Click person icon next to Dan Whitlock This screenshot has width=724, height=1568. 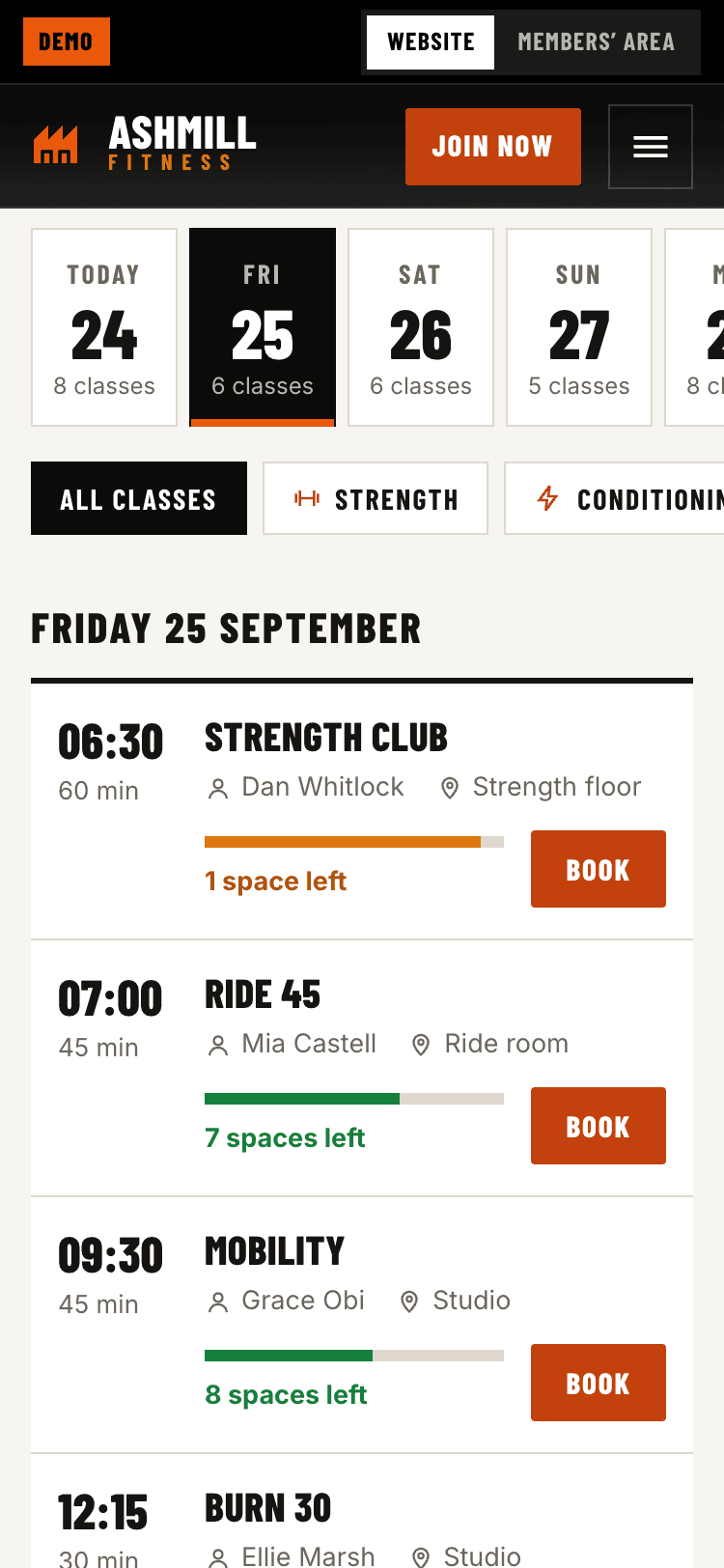tap(218, 789)
